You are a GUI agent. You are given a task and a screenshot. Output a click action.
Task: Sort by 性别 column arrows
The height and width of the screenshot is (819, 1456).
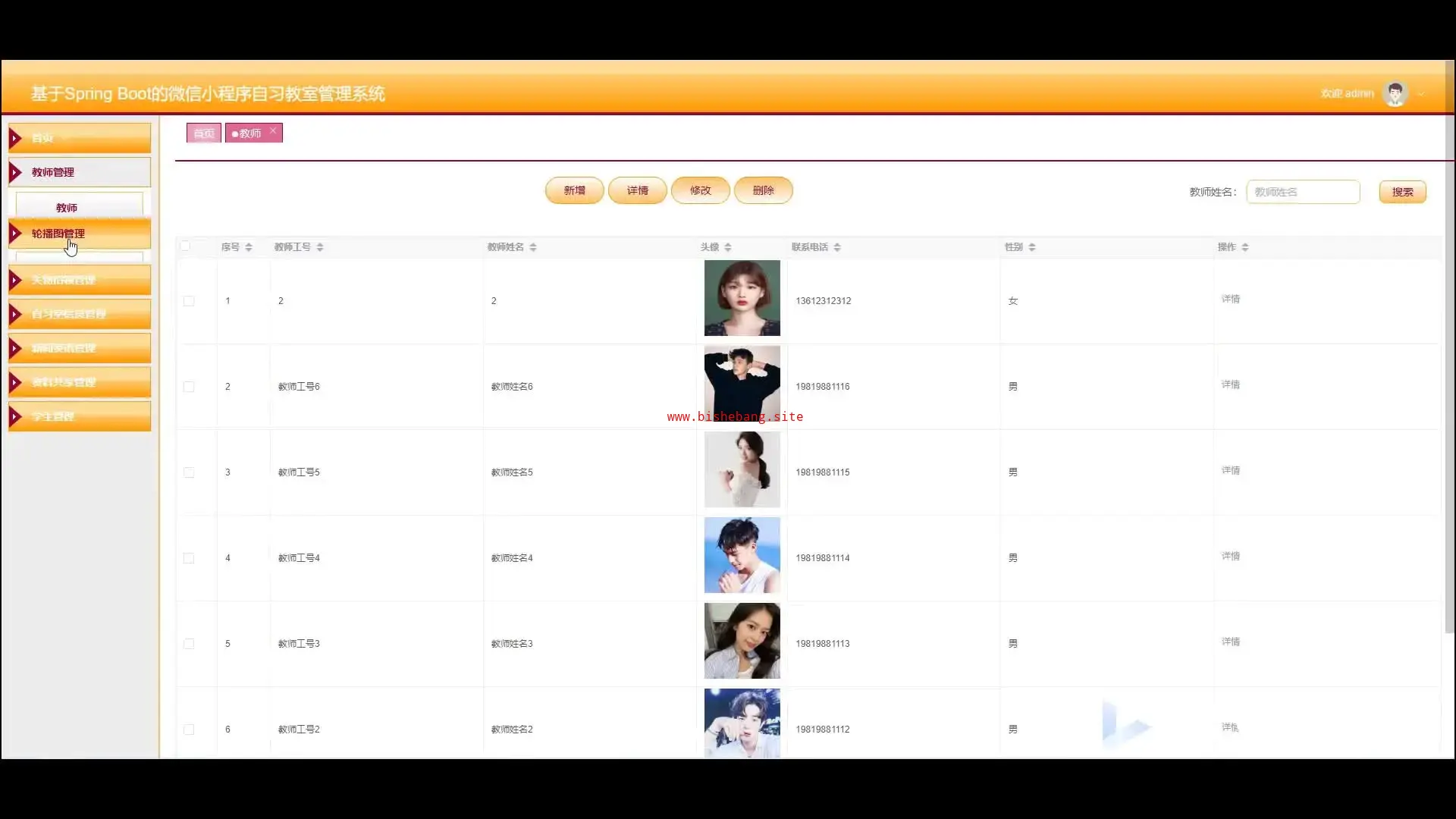click(1032, 247)
